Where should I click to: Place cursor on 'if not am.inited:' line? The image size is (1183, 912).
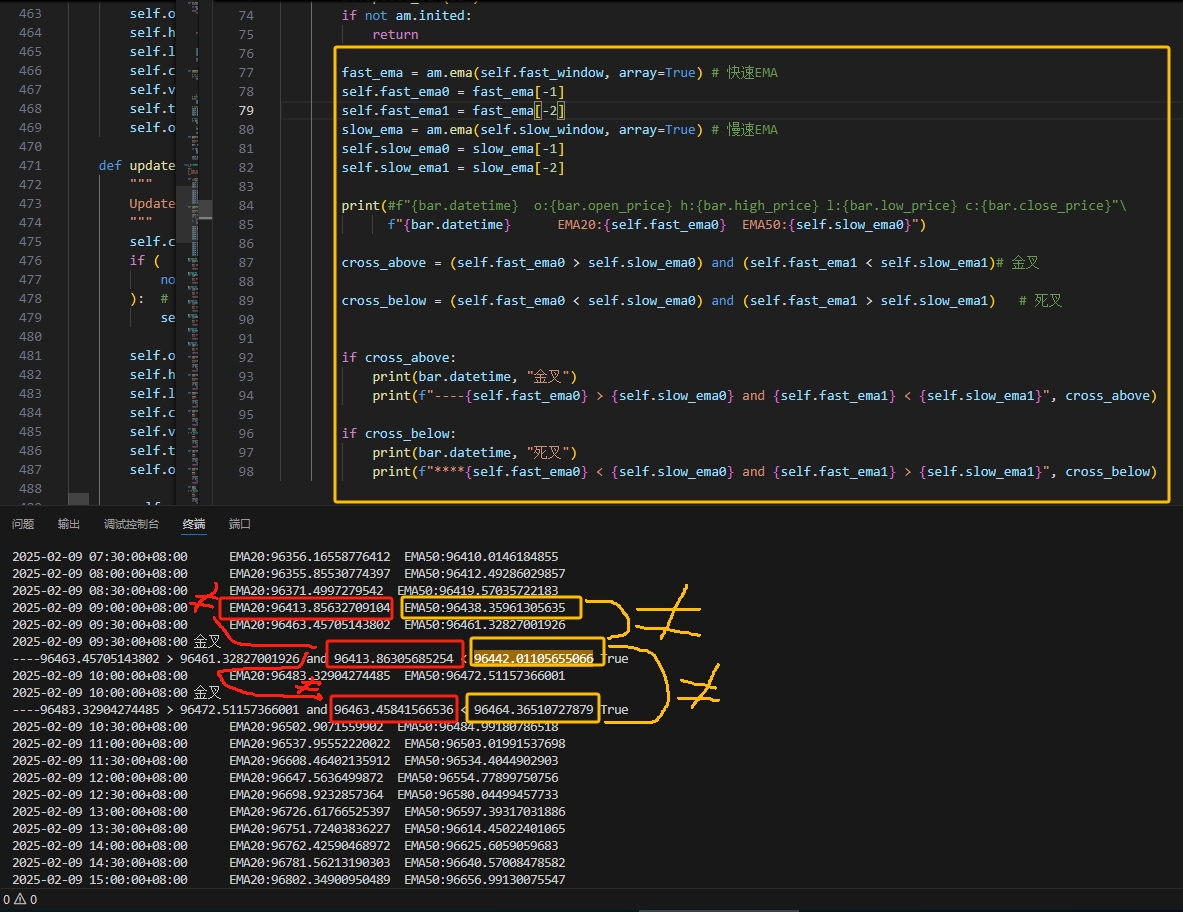pos(407,16)
